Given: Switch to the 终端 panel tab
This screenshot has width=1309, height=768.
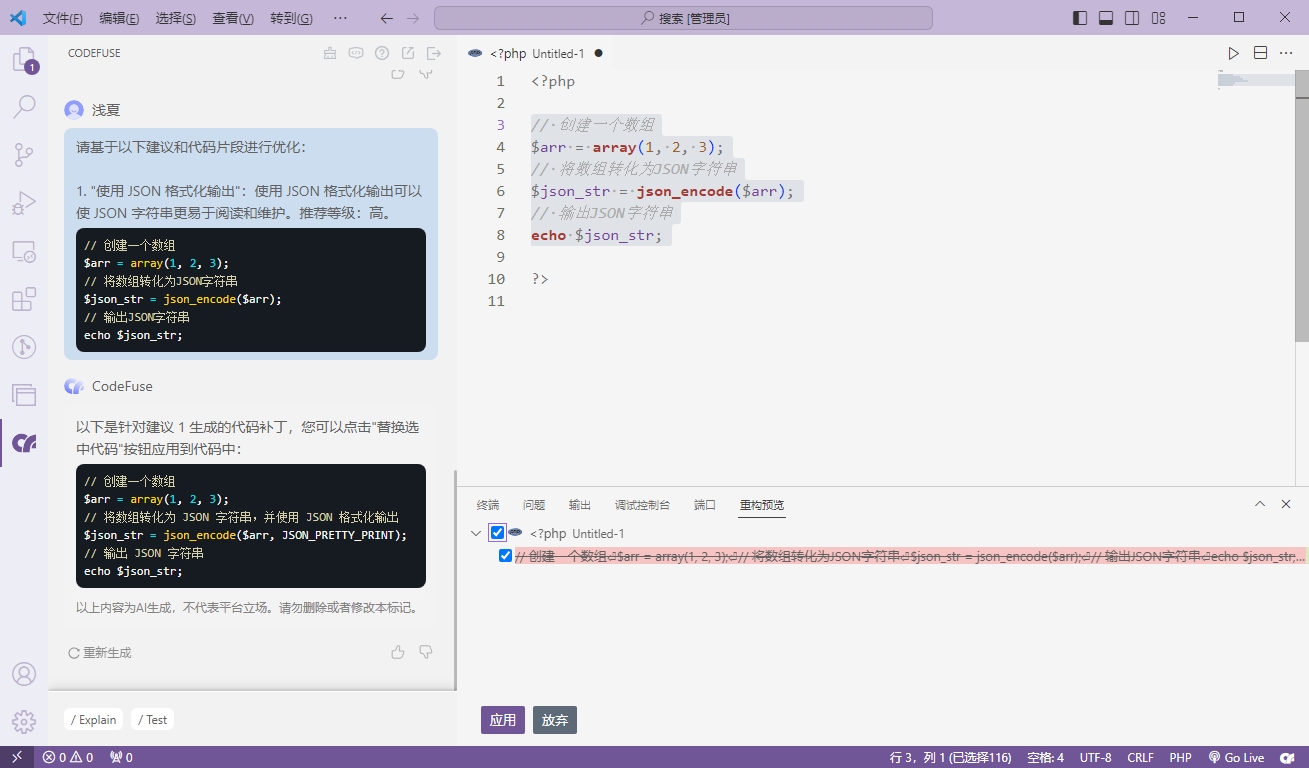Looking at the screenshot, I should 488,505.
